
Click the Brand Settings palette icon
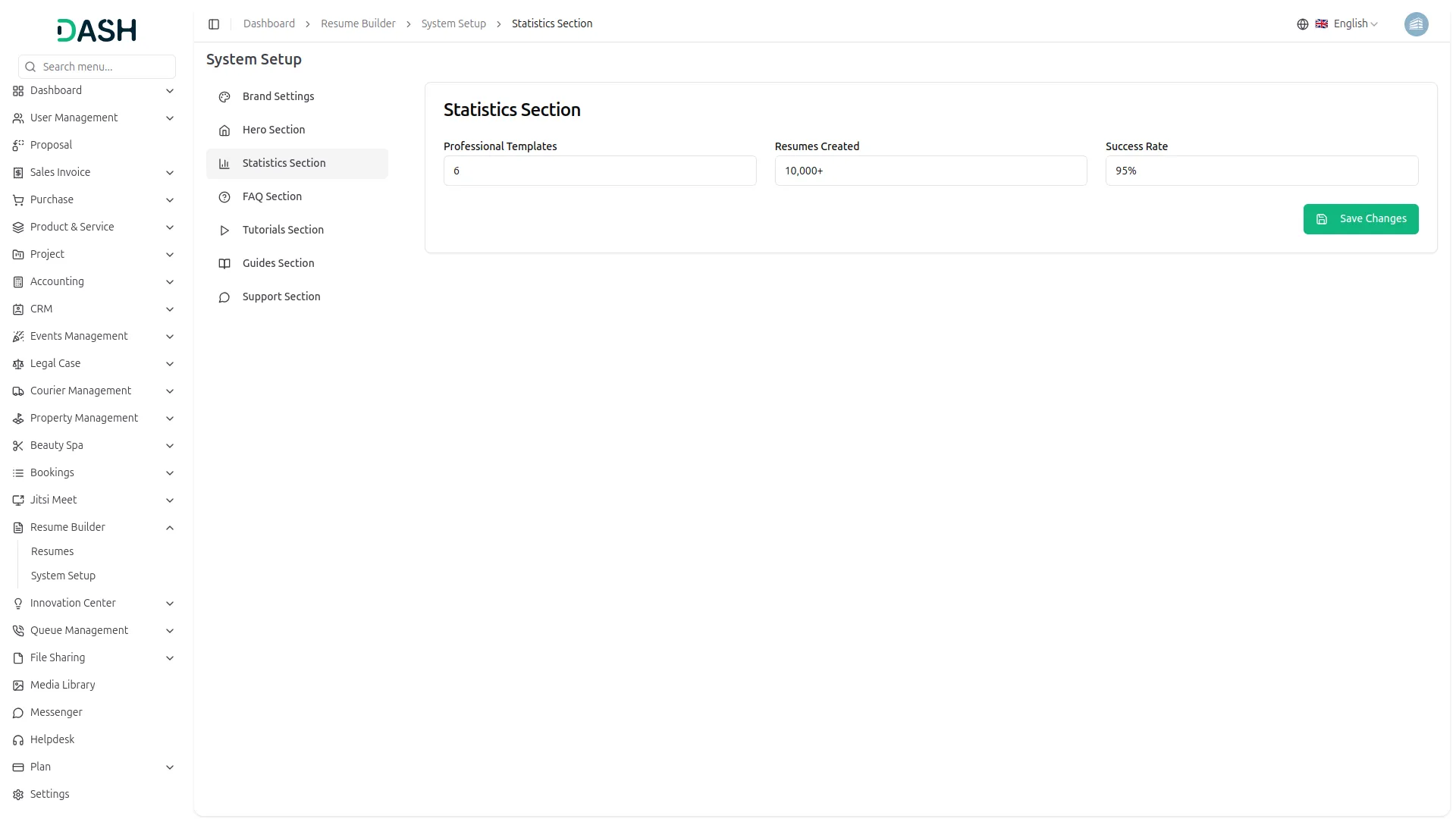tap(224, 97)
